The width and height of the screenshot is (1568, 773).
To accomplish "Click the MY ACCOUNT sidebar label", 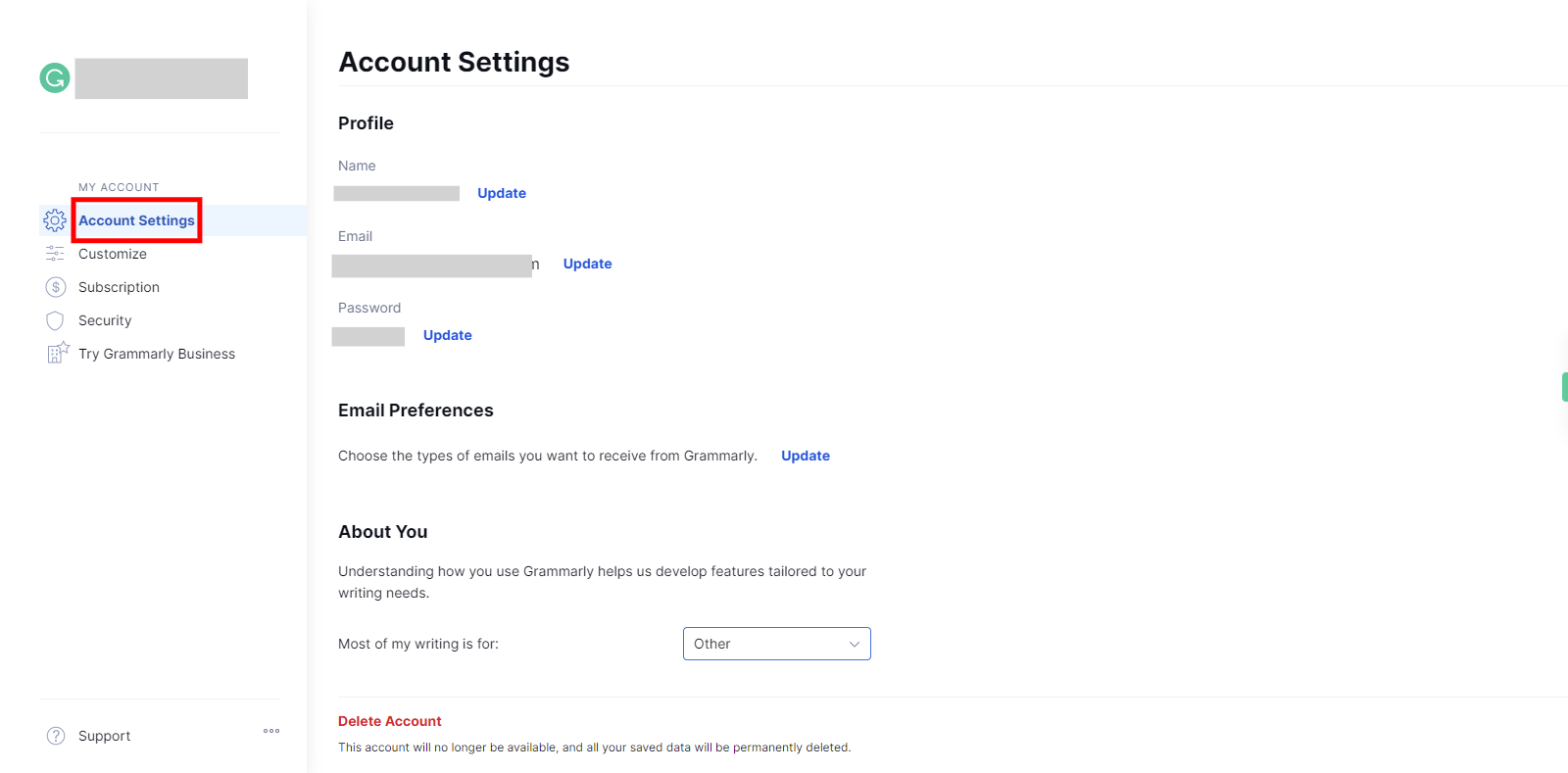I will [119, 187].
